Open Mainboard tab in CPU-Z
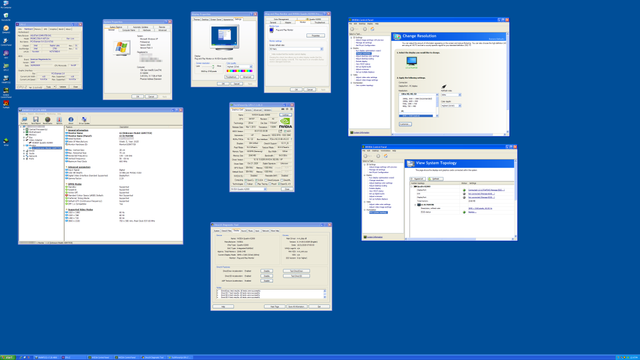 pos(28,29)
